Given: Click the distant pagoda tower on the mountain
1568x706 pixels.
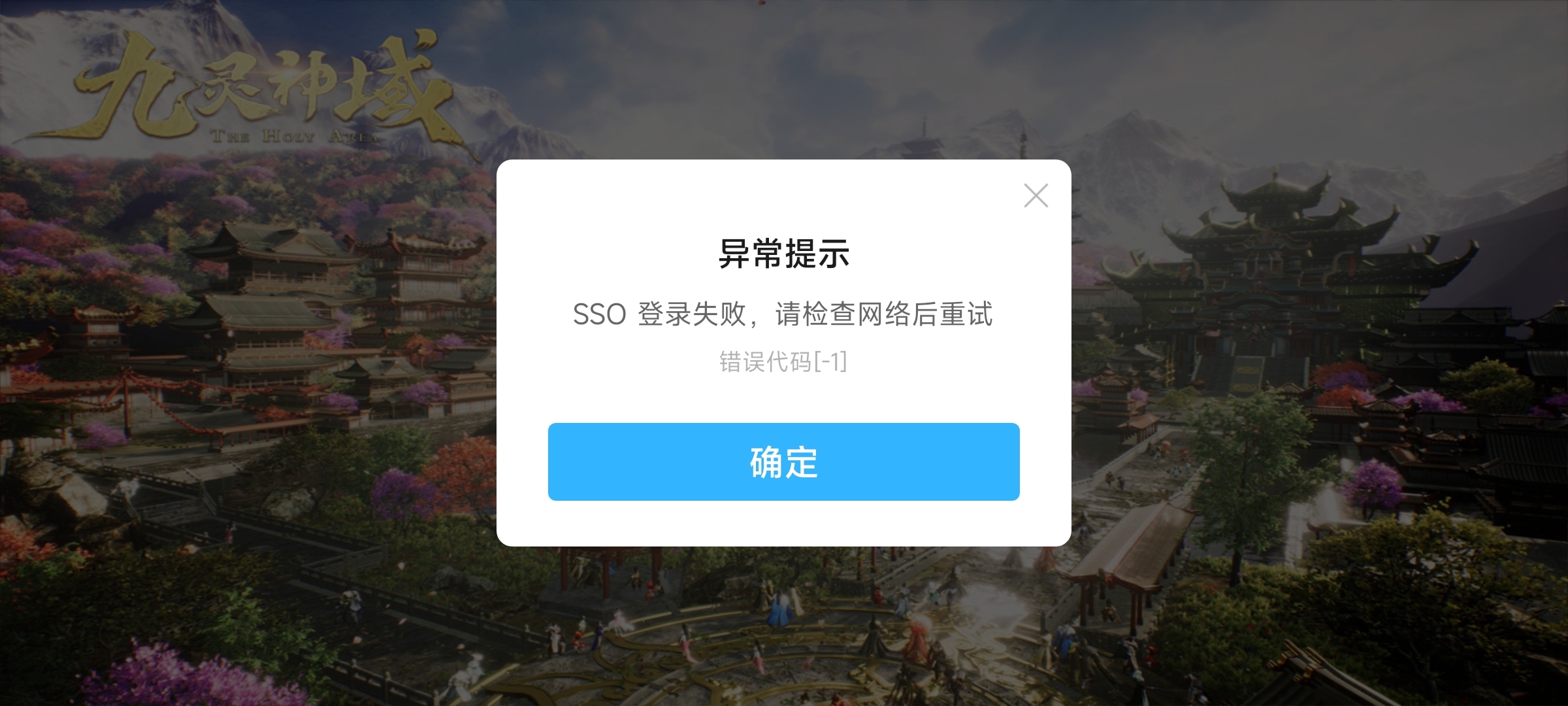Looking at the screenshot, I should (923, 141).
